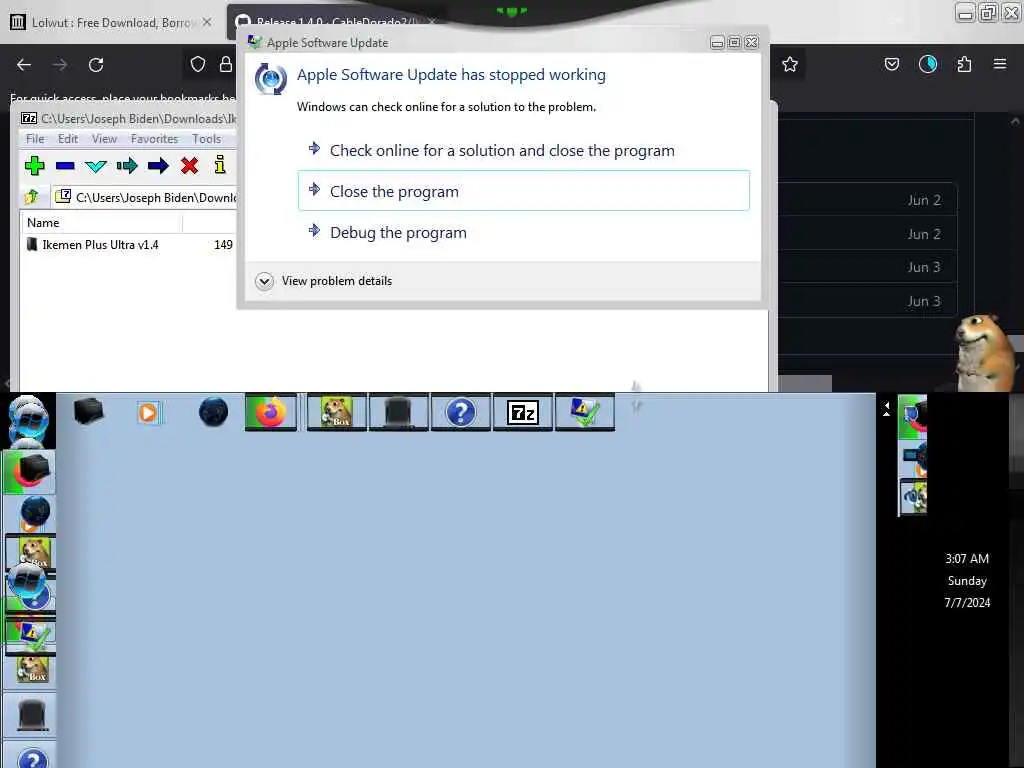Image resolution: width=1024 pixels, height=768 pixels.
Task: Click the shield checkmark icon in horizontal taskbar
Action: point(584,412)
